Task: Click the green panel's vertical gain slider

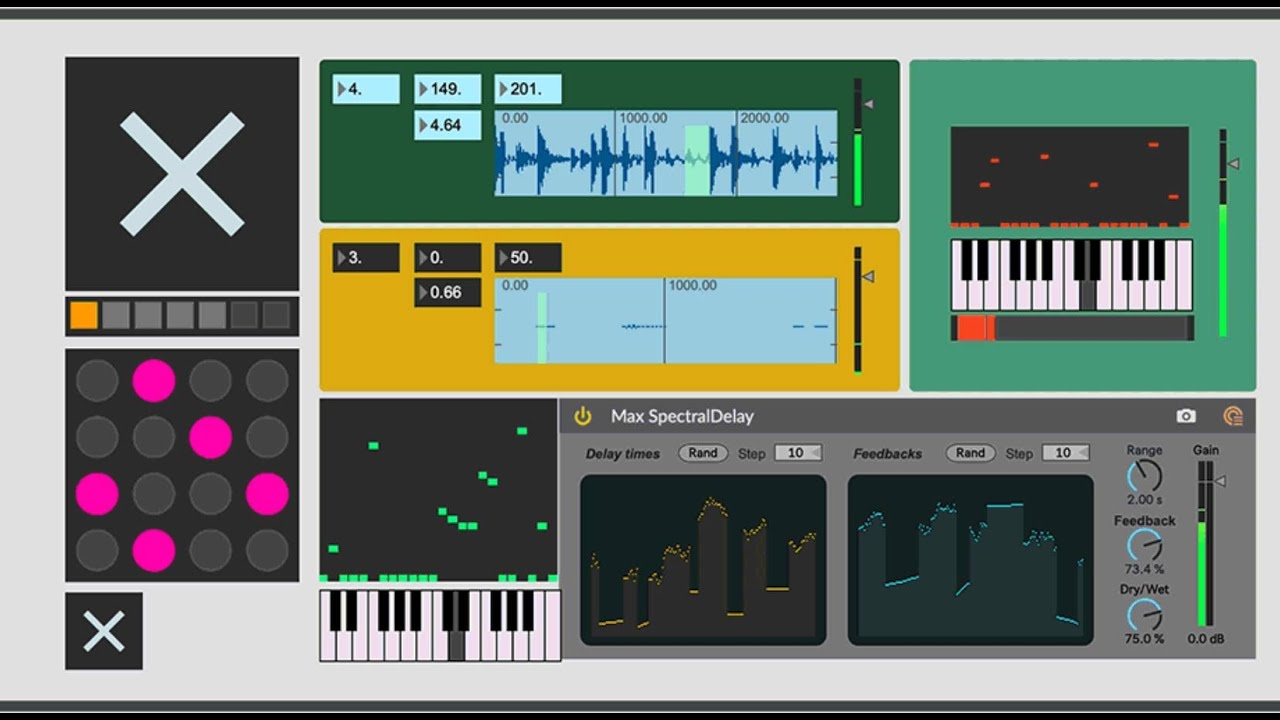Action: [857, 143]
